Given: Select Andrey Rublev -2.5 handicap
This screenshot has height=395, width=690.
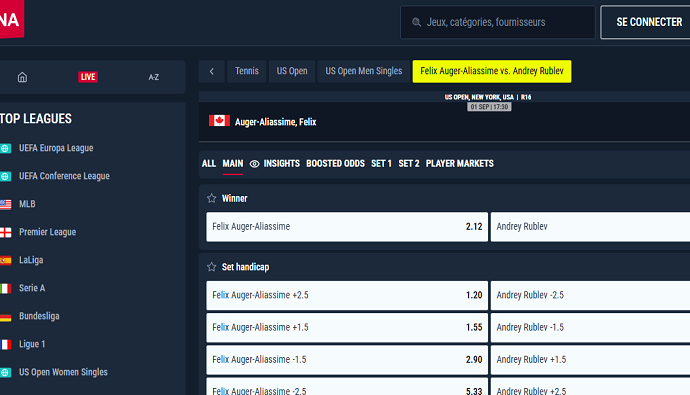Looking at the screenshot, I should (x=591, y=295).
